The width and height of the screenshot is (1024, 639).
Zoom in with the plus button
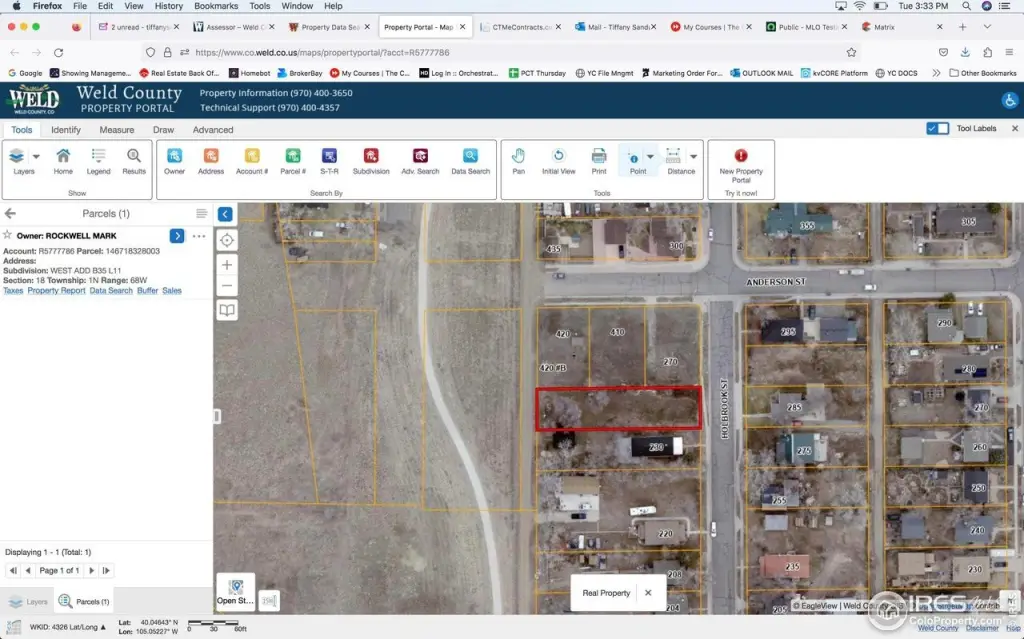tap(227, 265)
